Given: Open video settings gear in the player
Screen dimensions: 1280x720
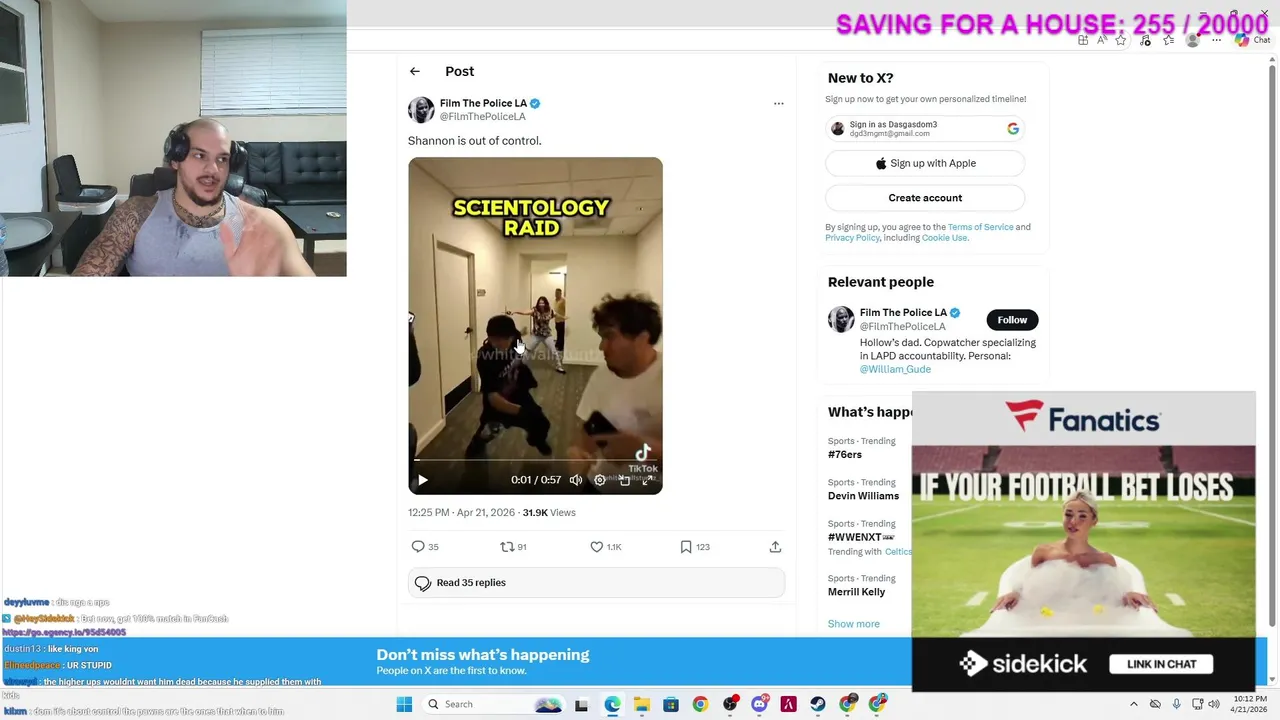Looking at the screenshot, I should point(599,480).
